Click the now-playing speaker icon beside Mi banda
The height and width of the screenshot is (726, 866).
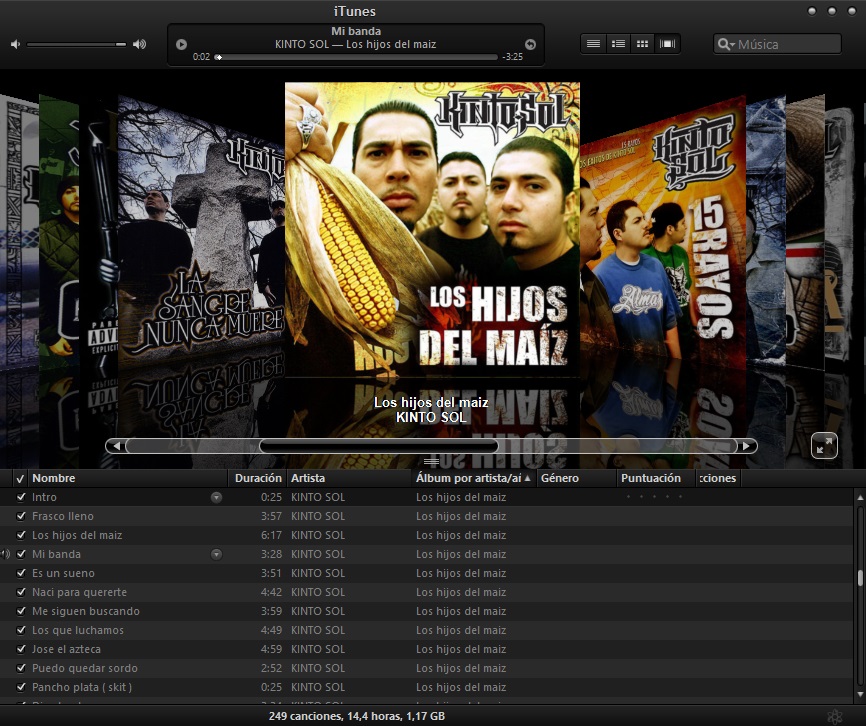pos(5,554)
